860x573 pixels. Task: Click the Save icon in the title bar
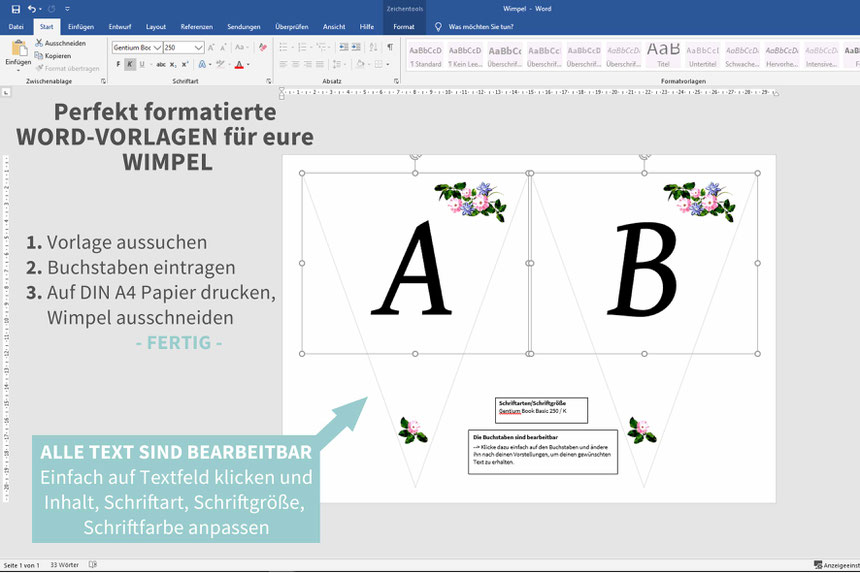coord(15,9)
